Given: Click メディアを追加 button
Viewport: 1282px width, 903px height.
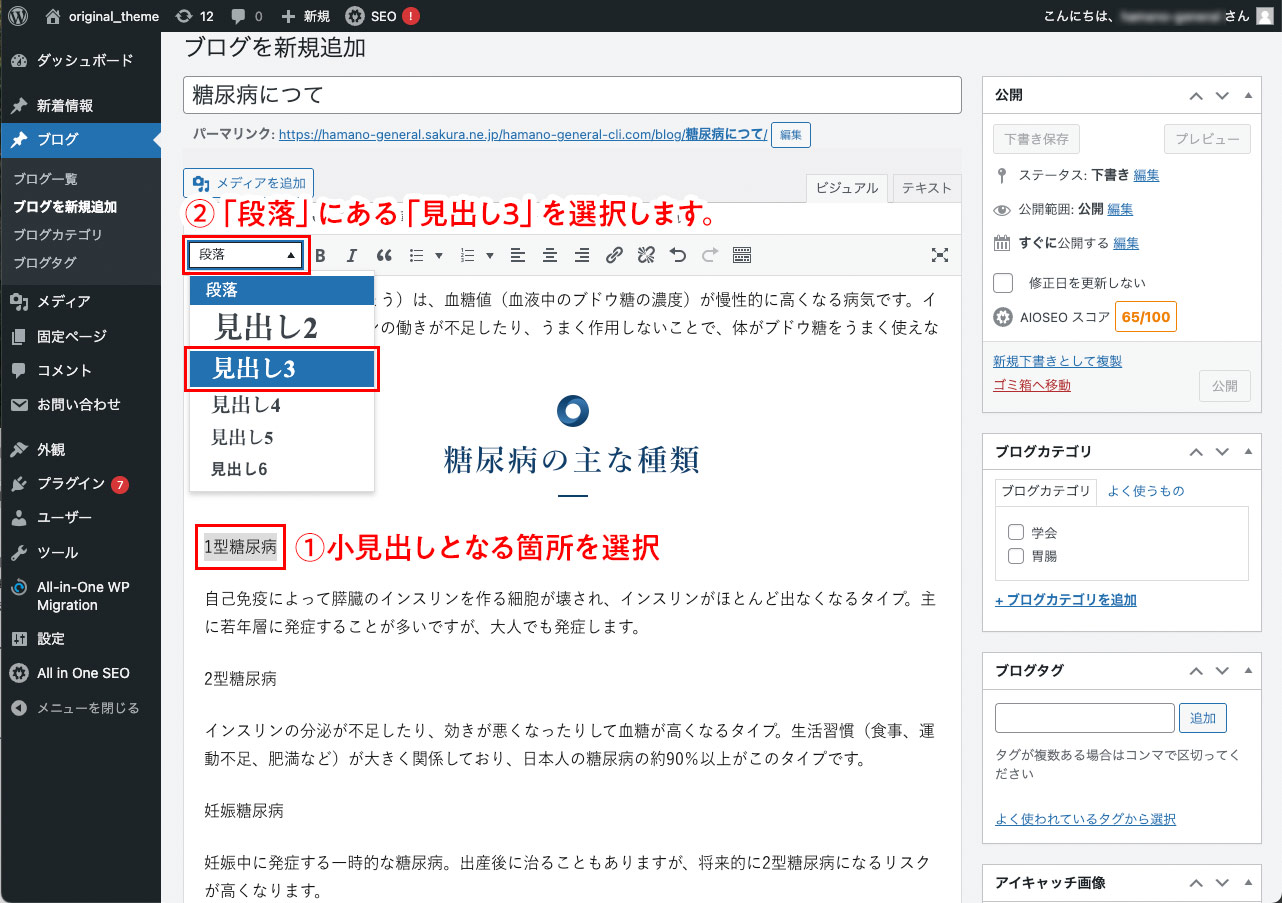Looking at the screenshot, I should [249, 183].
